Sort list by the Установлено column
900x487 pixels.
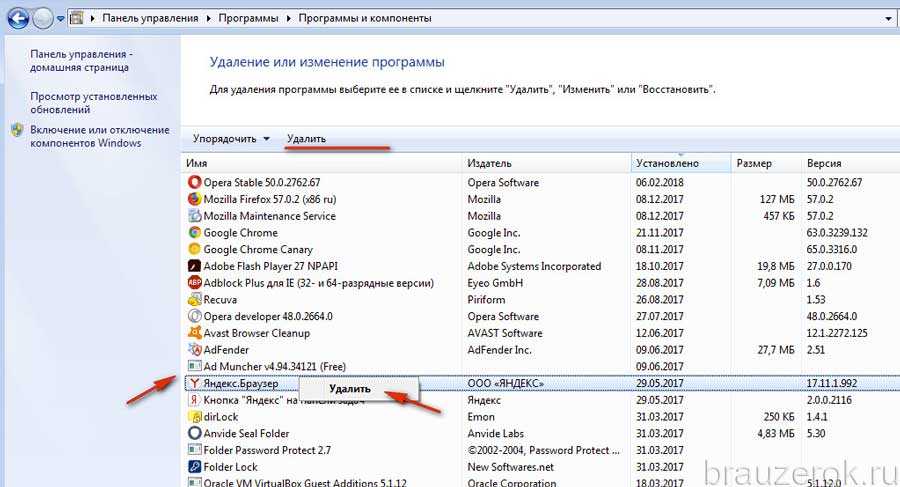(681, 163)
